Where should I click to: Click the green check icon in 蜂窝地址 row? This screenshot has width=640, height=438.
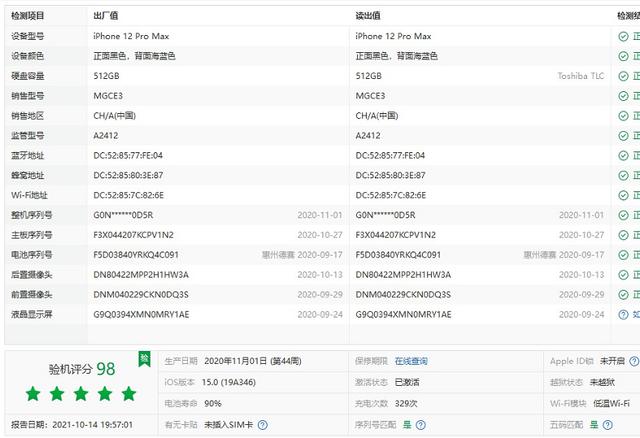click(x=623, y=176)
